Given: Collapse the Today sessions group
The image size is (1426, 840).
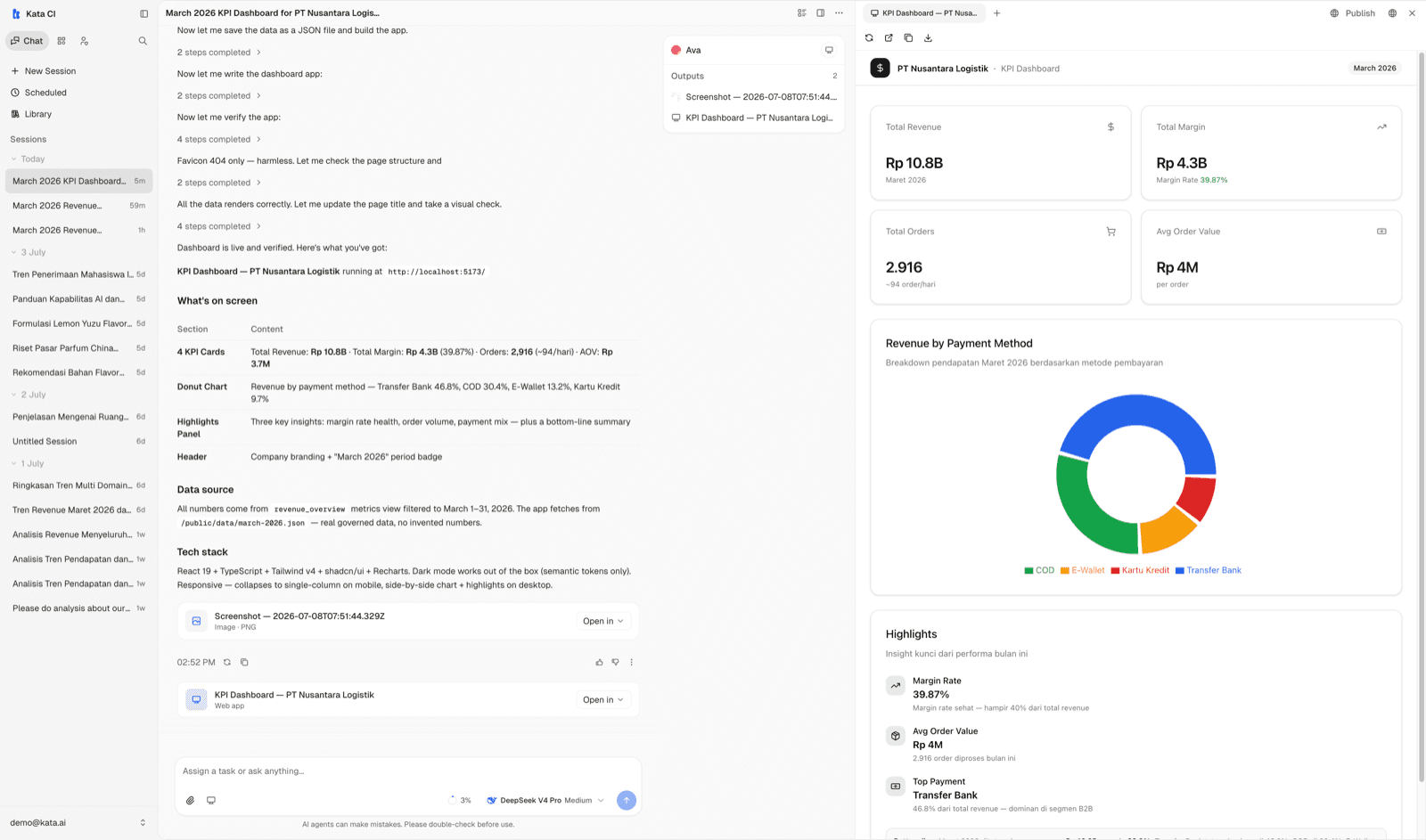Looking at the screenshot, I should click(x=28, y=159).
